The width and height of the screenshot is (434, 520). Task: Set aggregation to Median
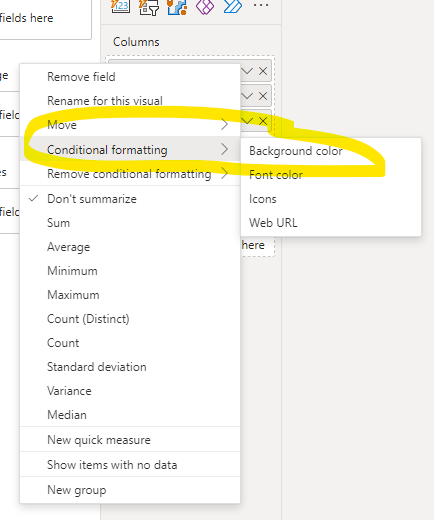130,415
